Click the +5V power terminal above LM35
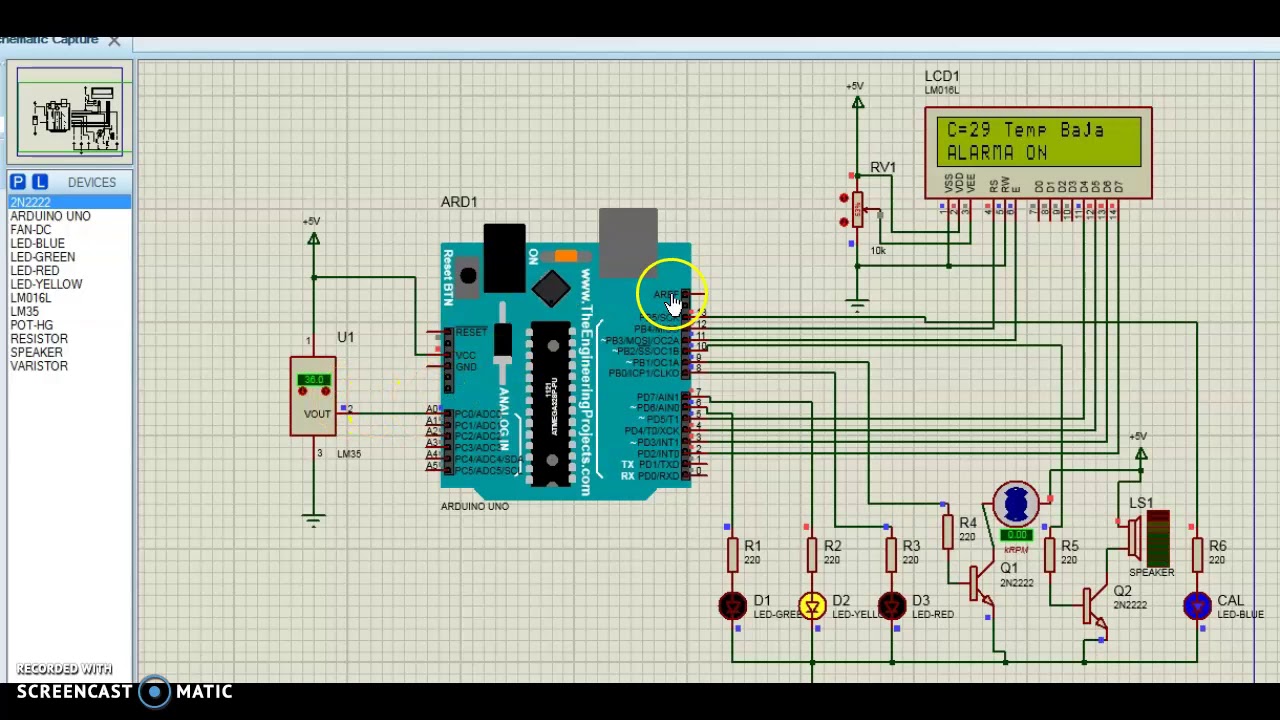Image resolution: width=1280 pixels, height=720 pixels. point(313,238)
